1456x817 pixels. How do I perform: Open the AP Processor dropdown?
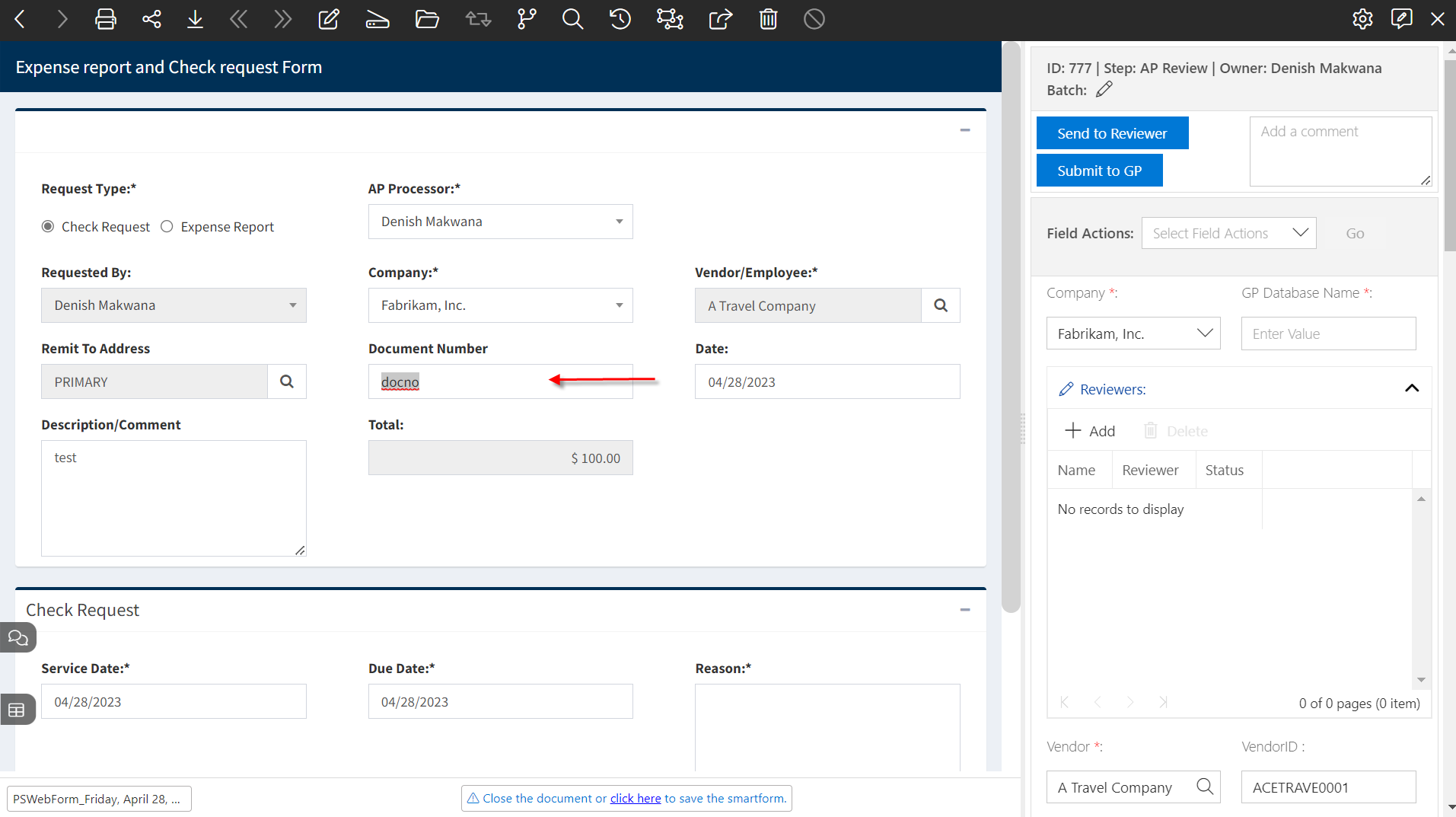[x=501, y=222]
